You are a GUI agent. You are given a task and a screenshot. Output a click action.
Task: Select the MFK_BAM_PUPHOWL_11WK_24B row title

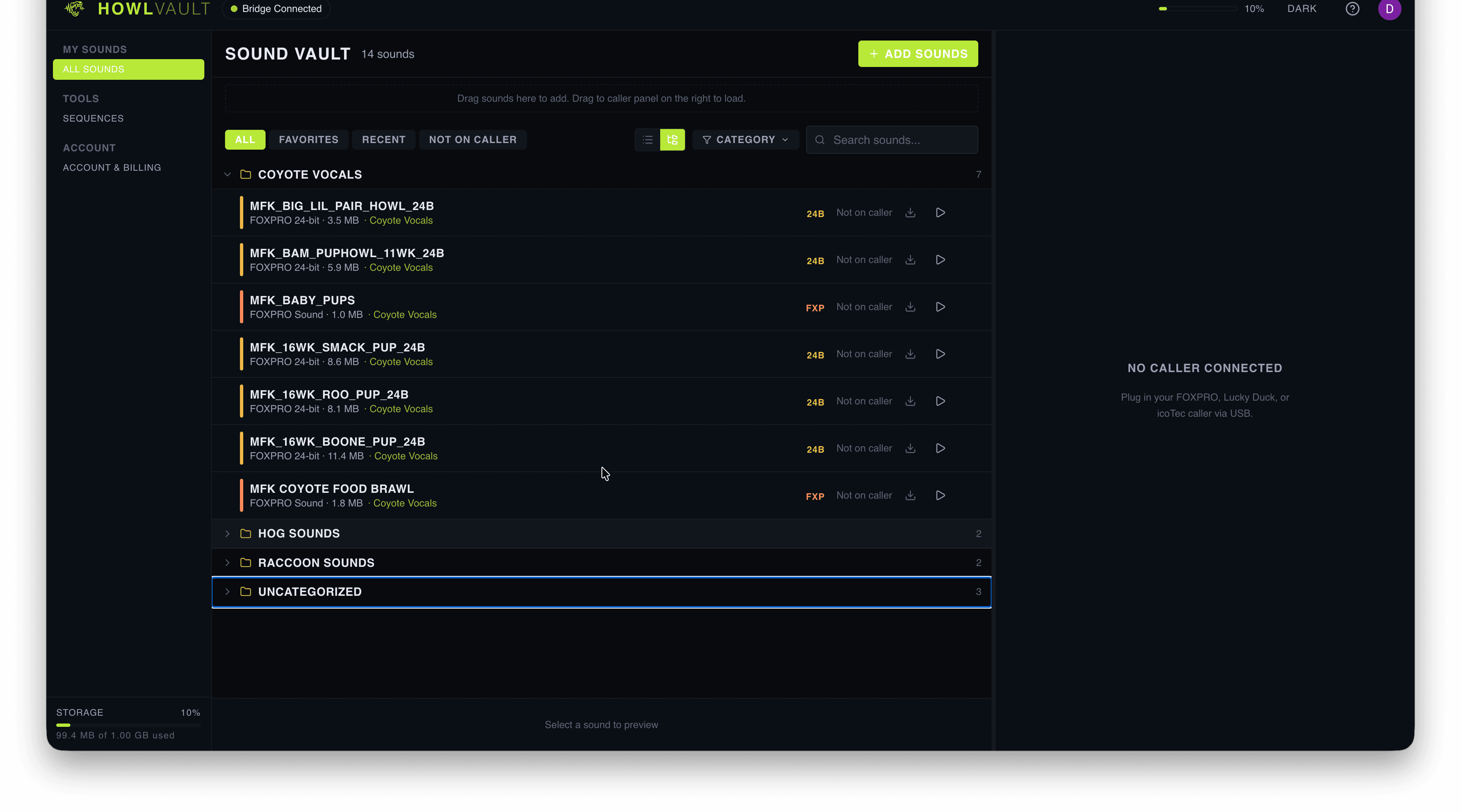point(347,253)
